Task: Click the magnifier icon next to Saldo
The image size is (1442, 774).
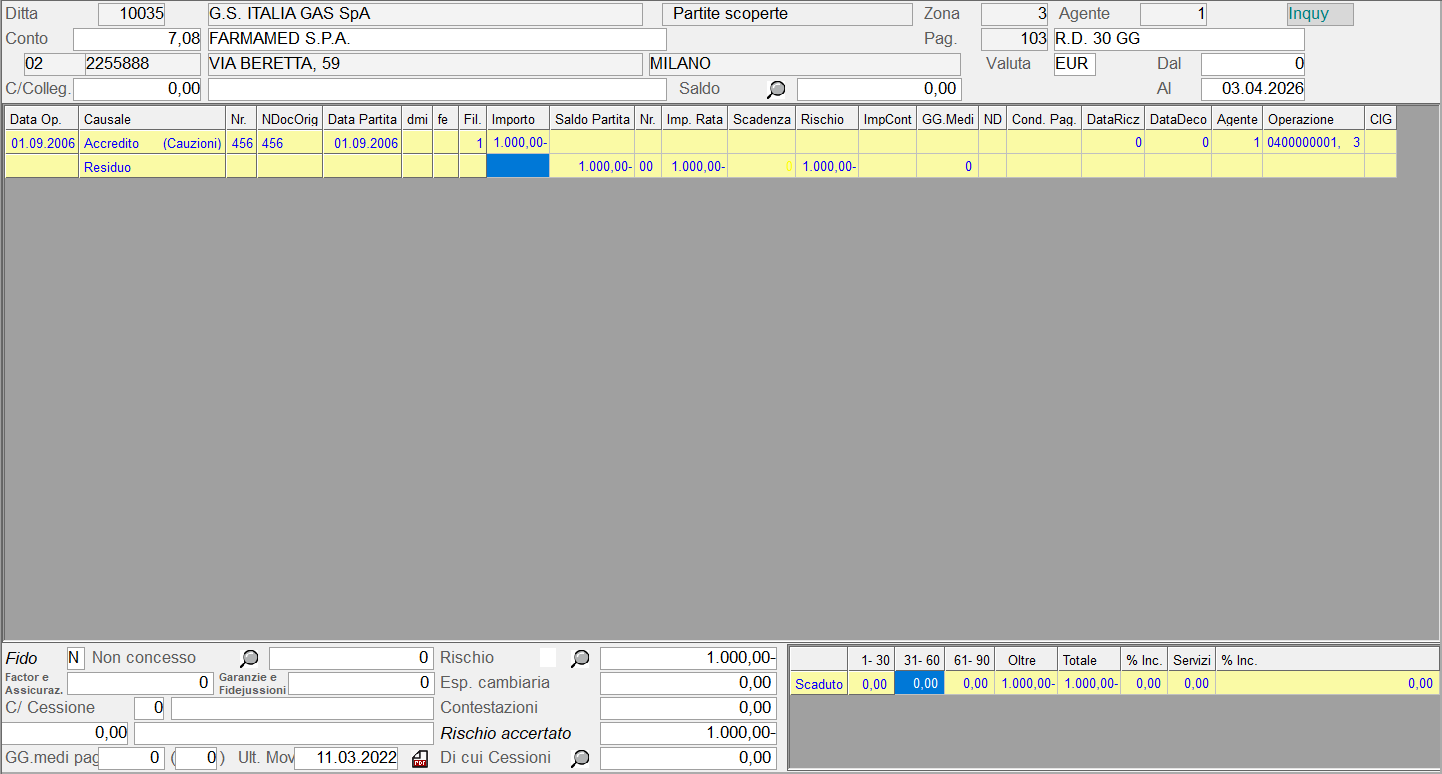Action: pos(776,89)
